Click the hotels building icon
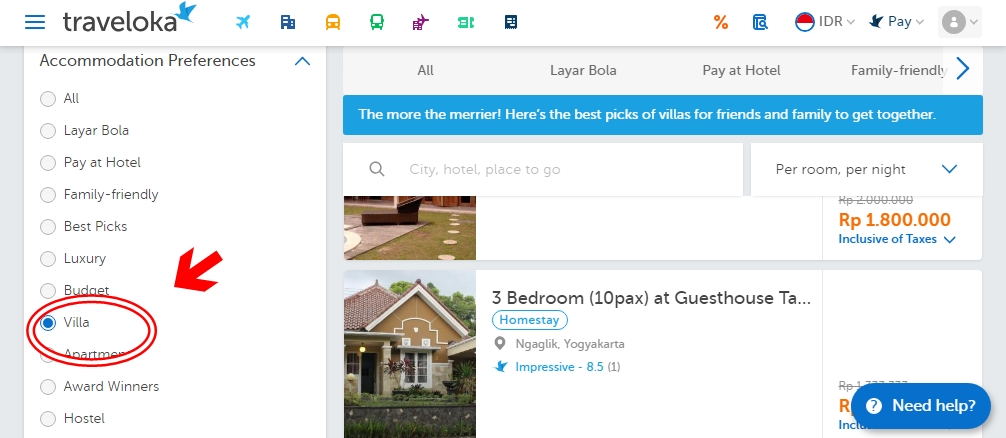1006x438 pixels. [288, 22]
